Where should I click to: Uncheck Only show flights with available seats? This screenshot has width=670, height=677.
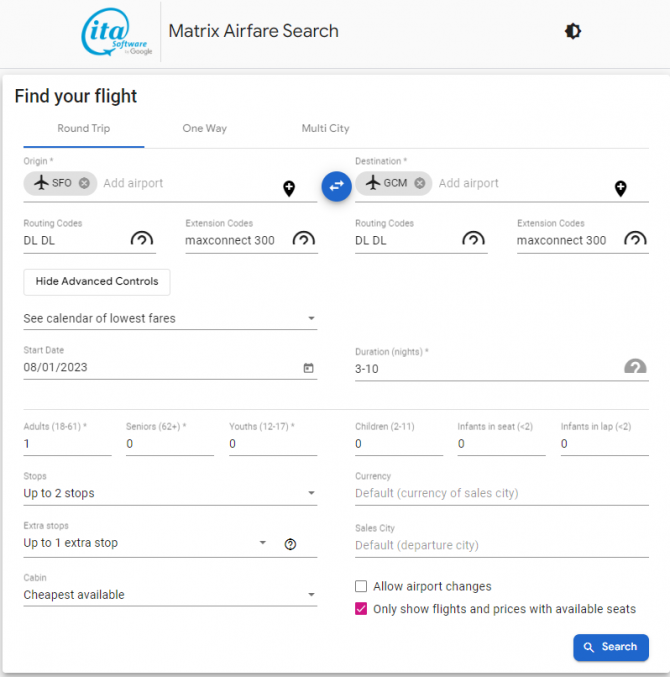(x=361, y=609)
